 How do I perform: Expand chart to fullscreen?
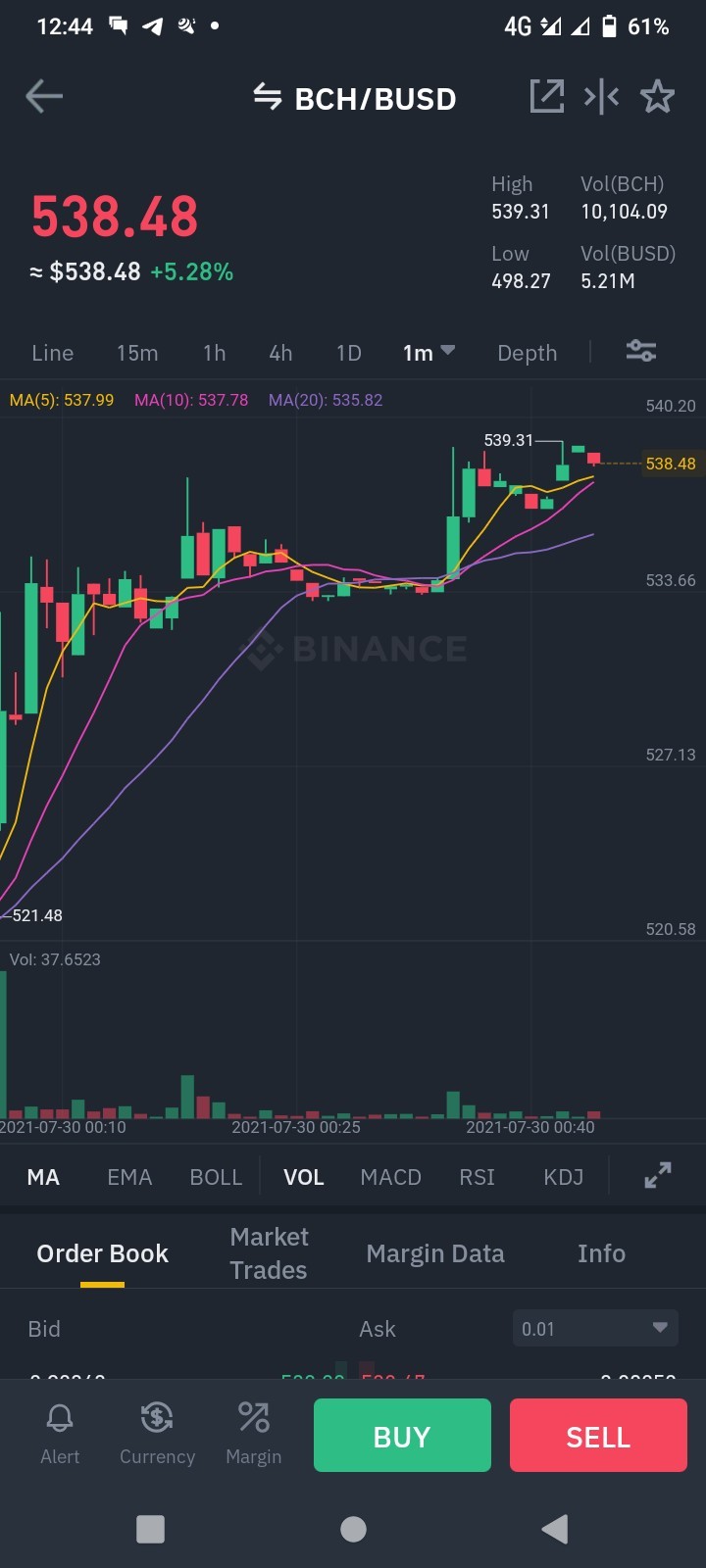point(658,1175)
